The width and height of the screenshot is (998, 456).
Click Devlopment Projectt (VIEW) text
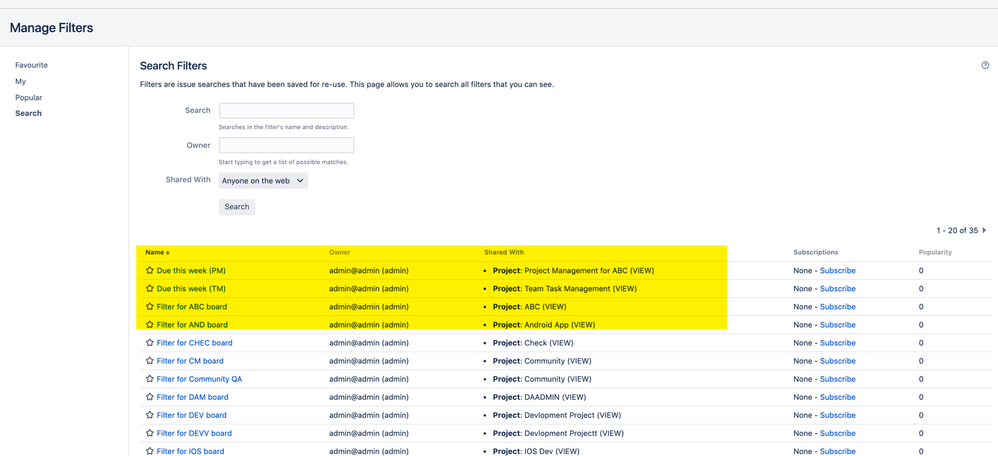pos(574,433)
